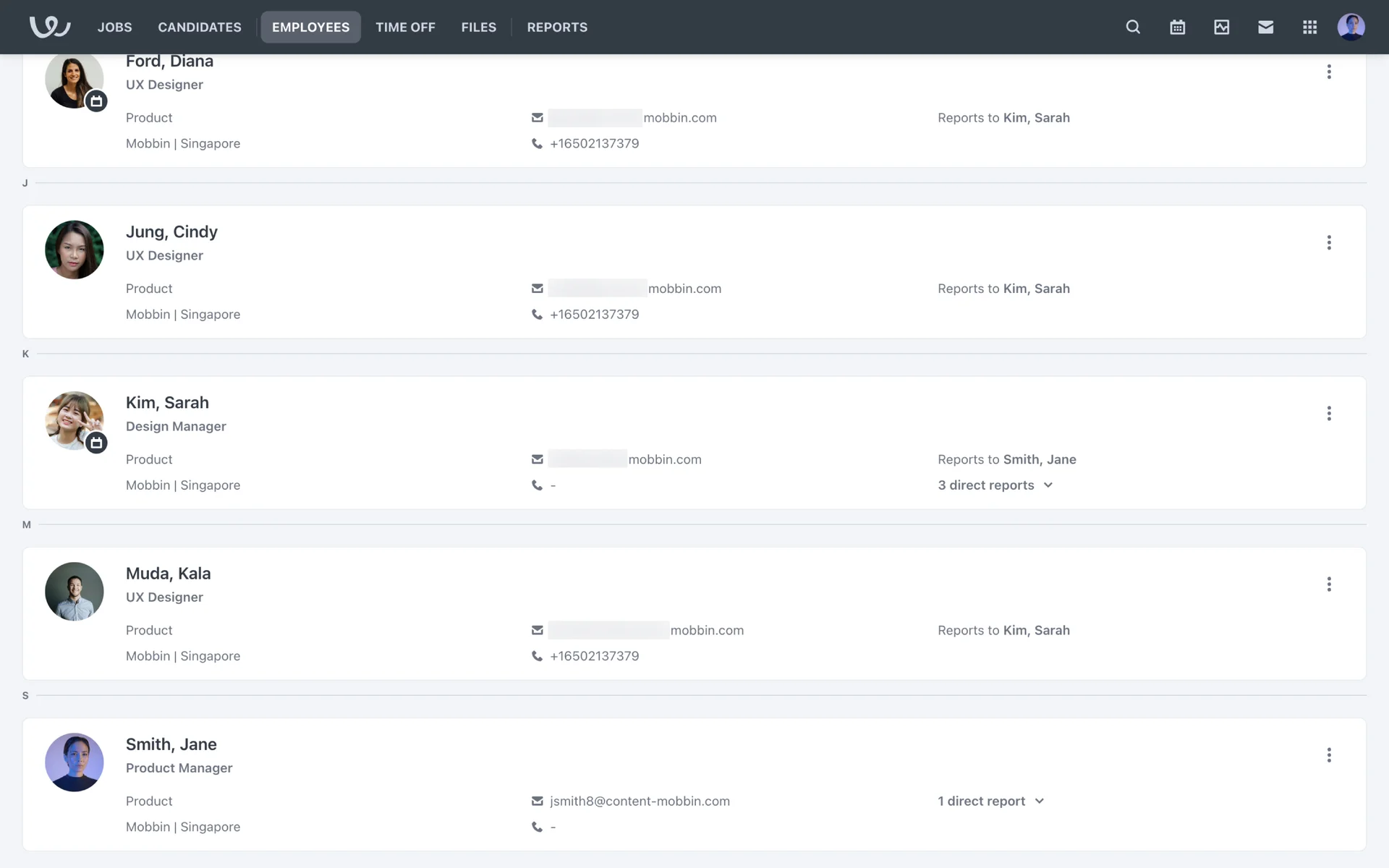This screenshot has width=1389, height=868.
Task: Switch to Time Off tab
Action: pos(405,27)
